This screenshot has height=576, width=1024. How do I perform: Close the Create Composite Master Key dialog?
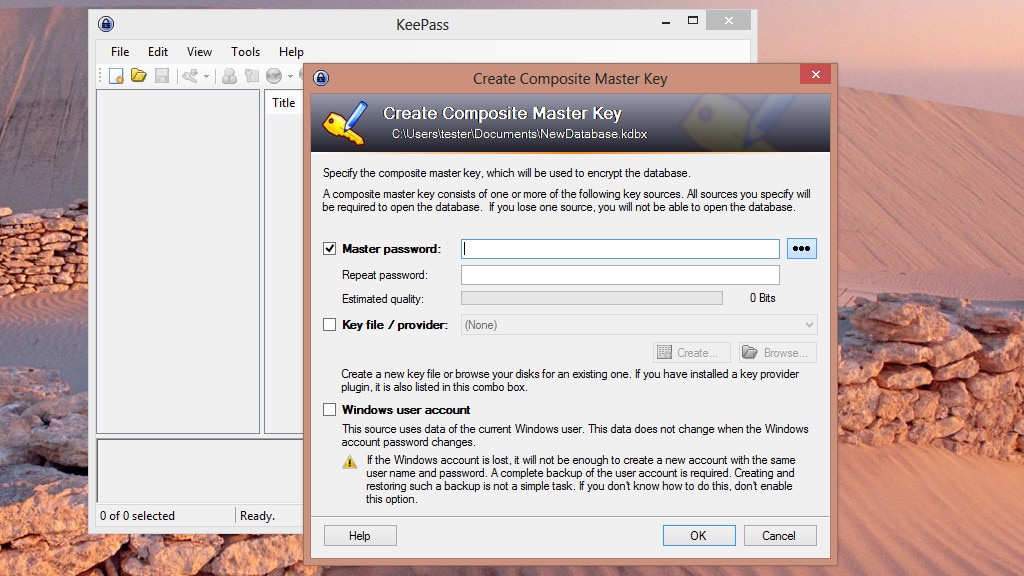click(x=816, y=74)
